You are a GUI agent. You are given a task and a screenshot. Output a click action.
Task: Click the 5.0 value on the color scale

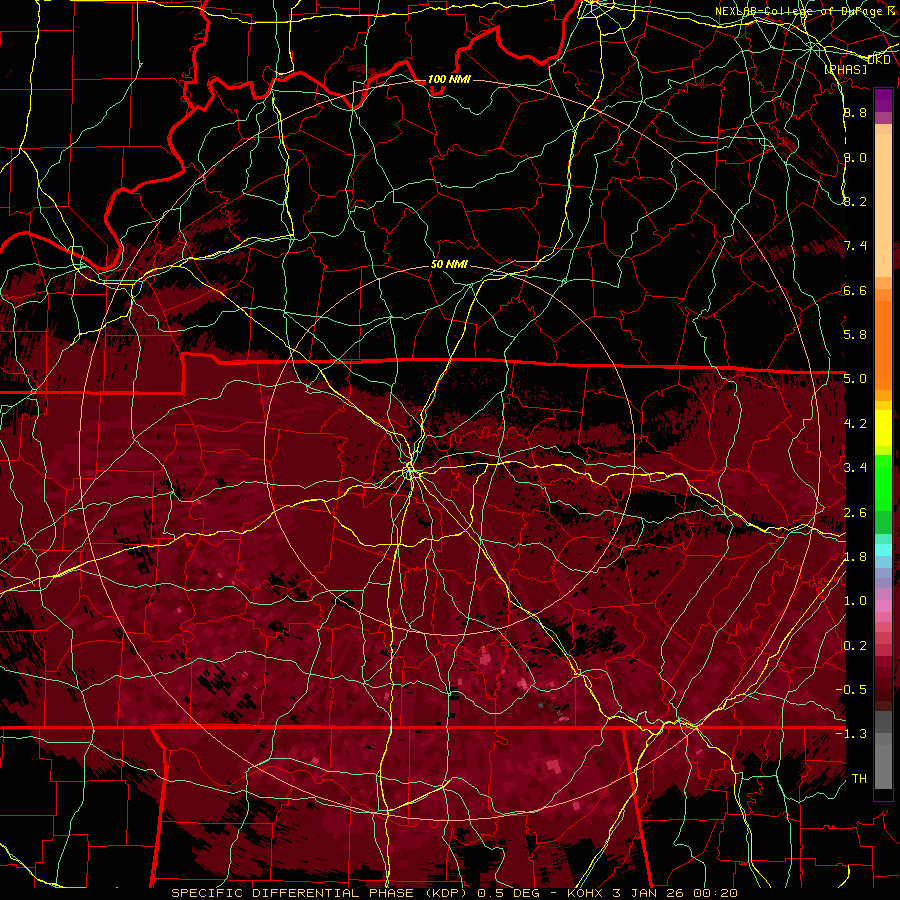tap(855, 379)
